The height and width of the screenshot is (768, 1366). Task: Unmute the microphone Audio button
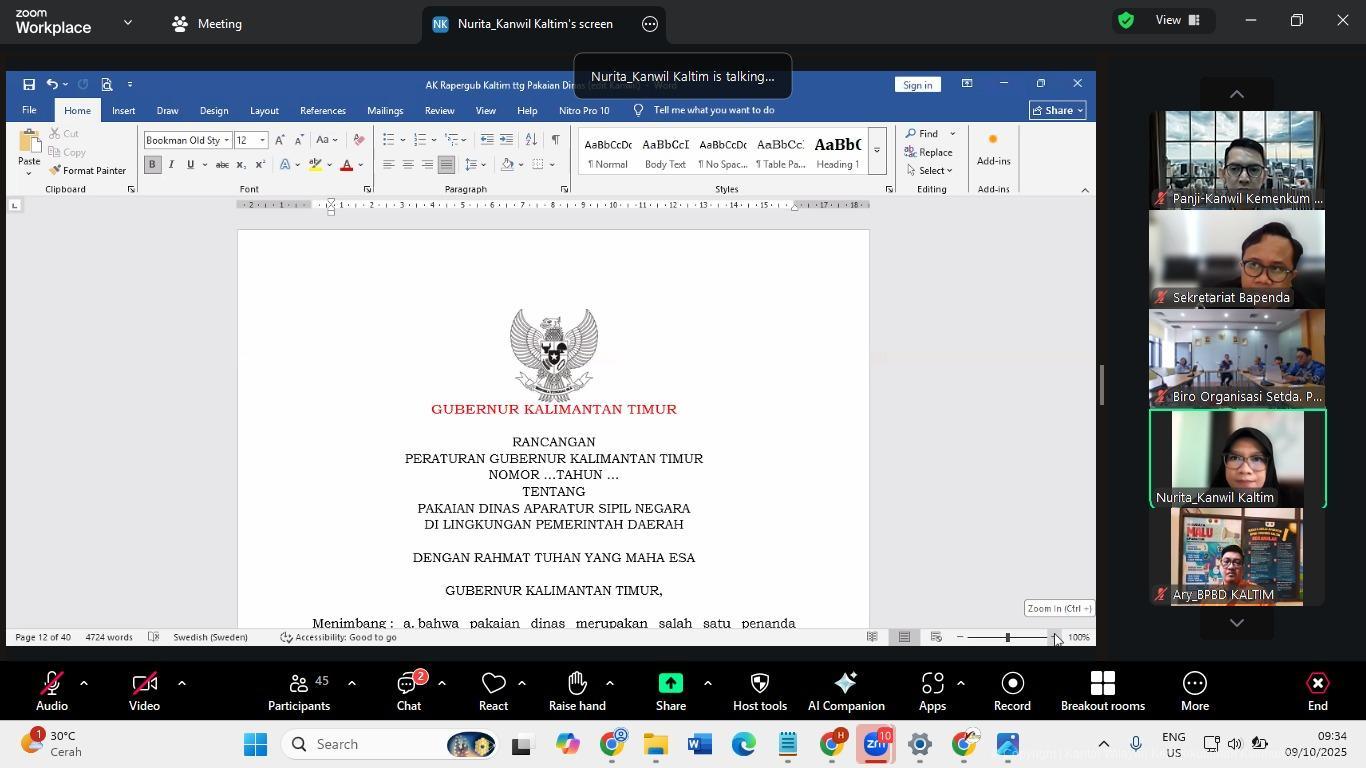(51, 692)
